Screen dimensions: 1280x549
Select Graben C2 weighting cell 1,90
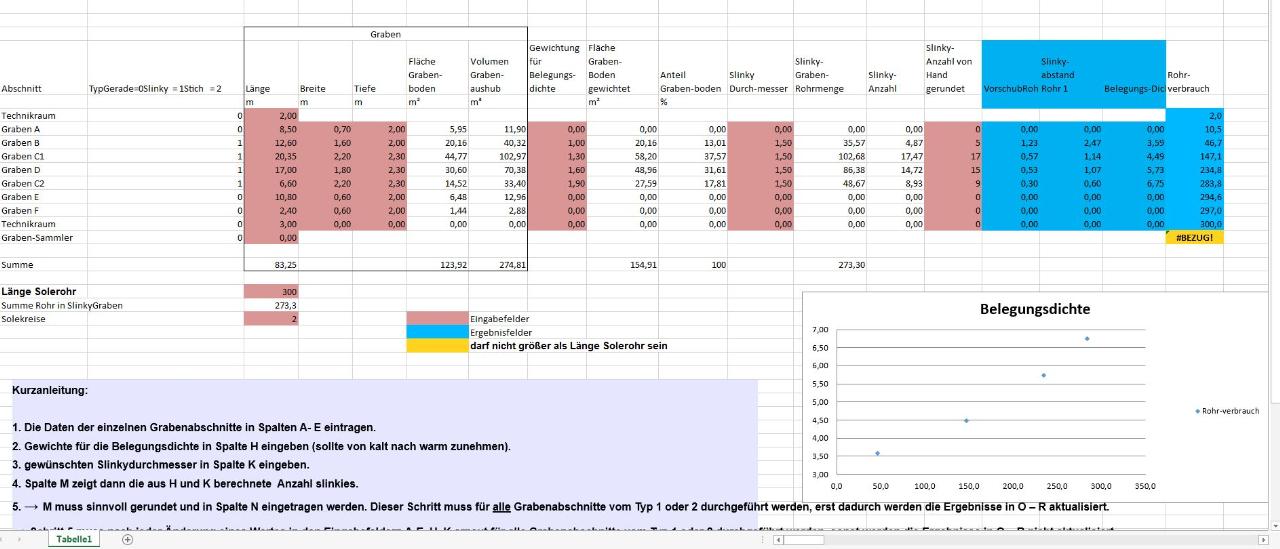coord(557,183)
